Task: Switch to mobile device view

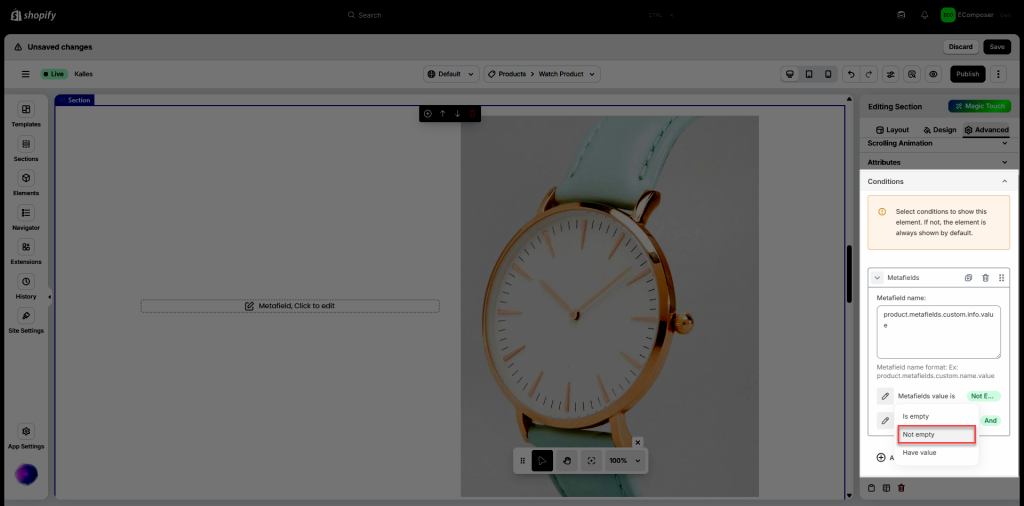Action: (827, 74)
